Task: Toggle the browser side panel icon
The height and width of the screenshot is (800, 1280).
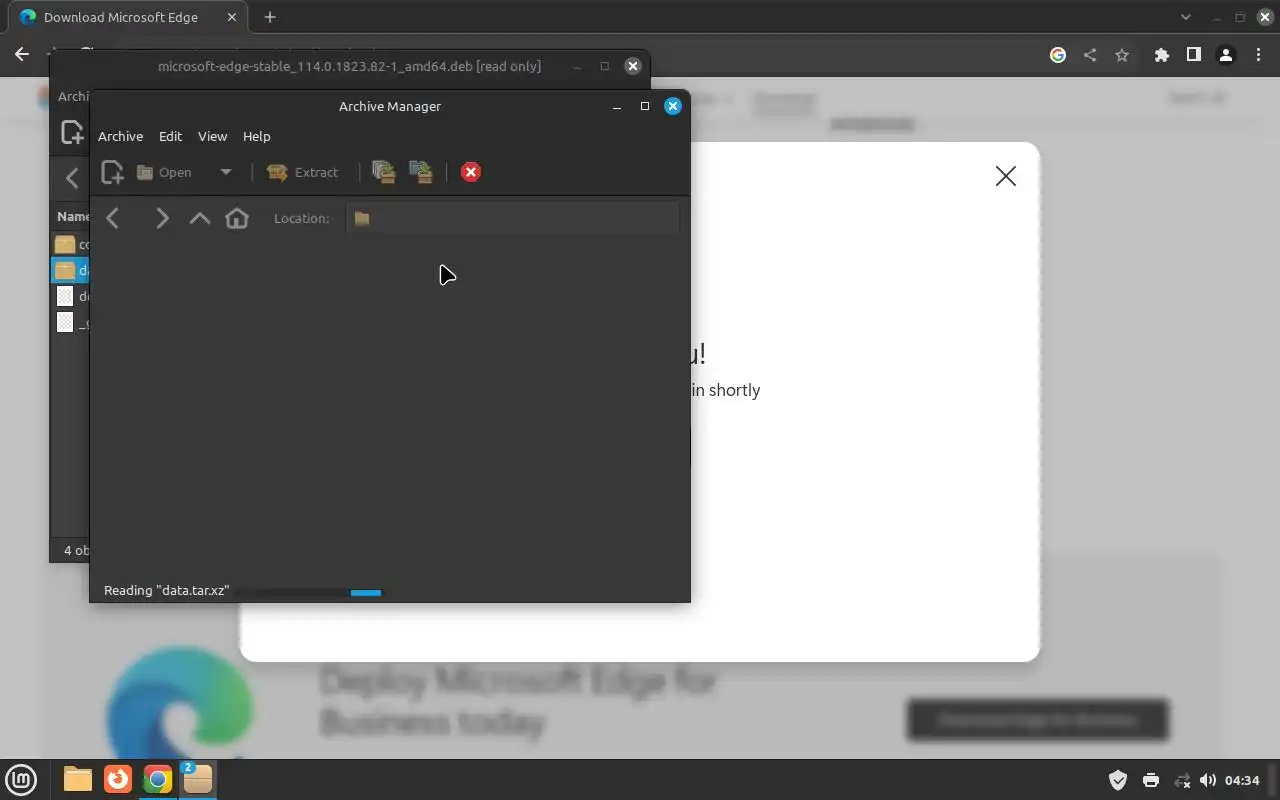Action: [x=1193, y=55]
